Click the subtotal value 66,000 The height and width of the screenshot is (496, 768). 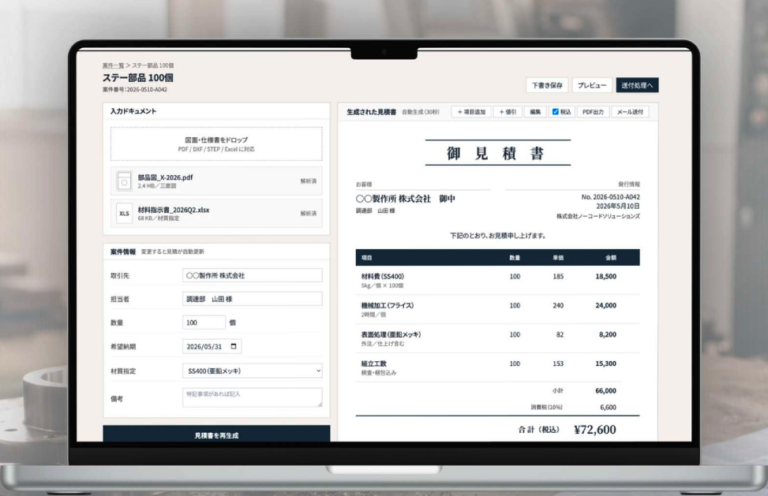tap(606, 391)
